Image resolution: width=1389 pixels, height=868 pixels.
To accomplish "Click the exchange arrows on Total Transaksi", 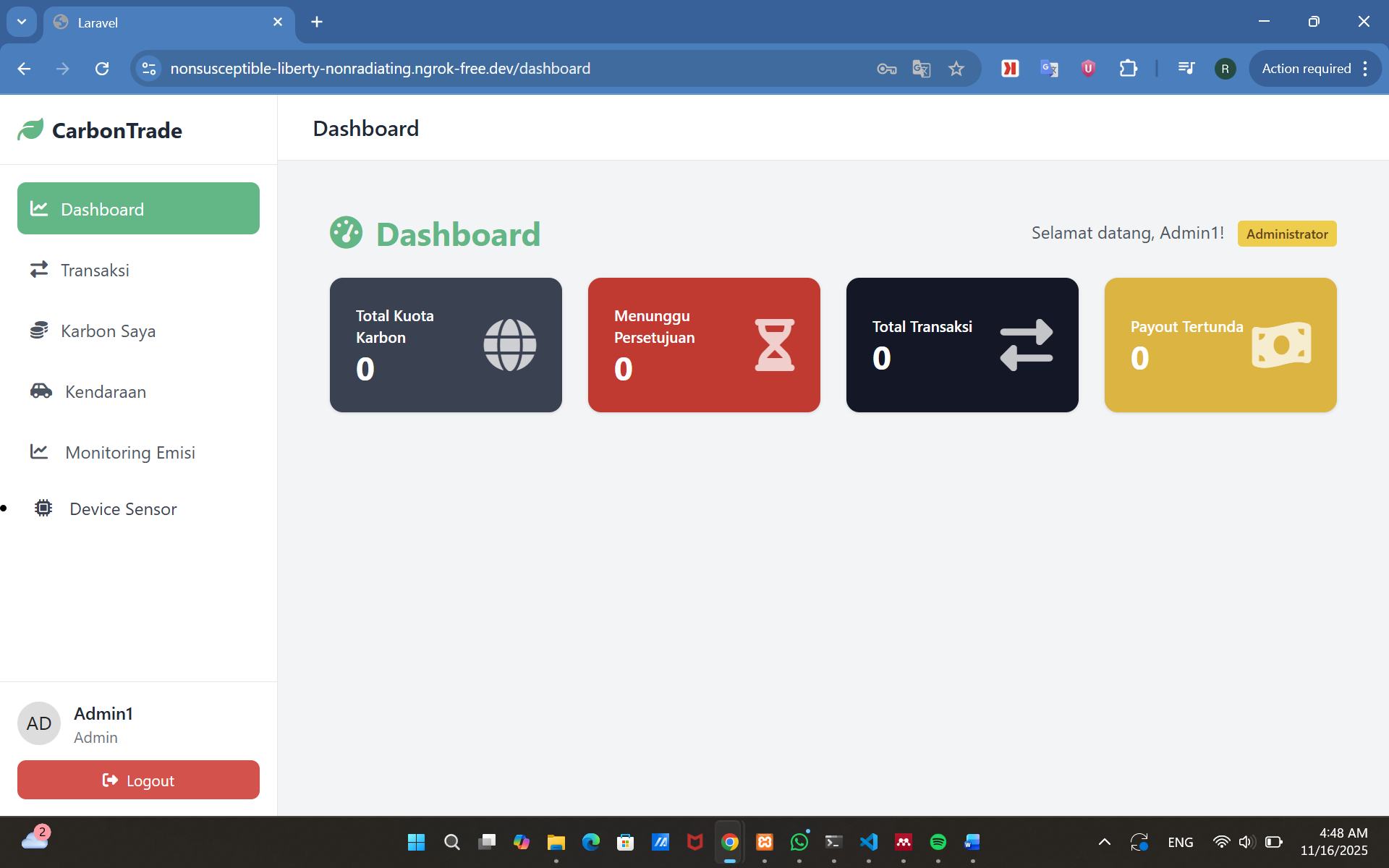I will (1027, 345).
